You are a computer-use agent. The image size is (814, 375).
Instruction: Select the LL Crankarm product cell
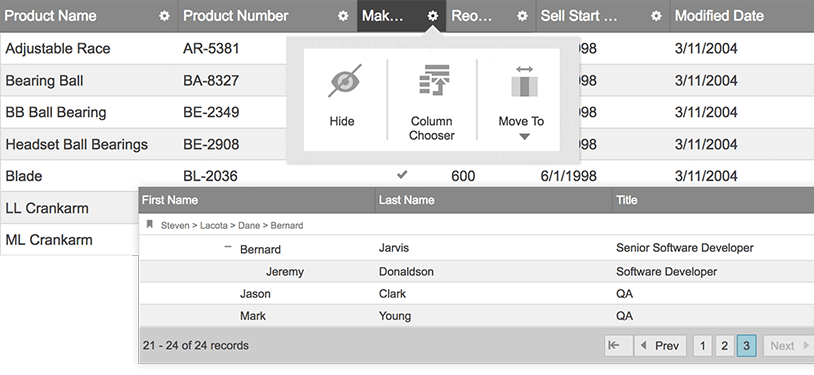click(47, 208)
